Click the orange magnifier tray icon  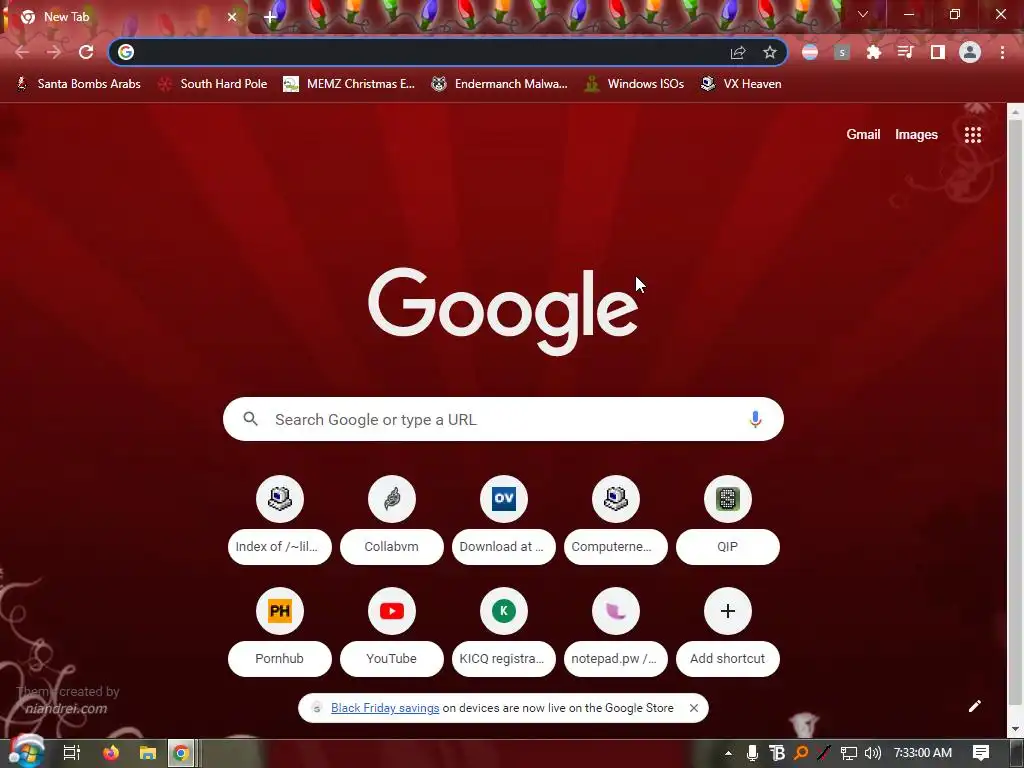(801, 753)
